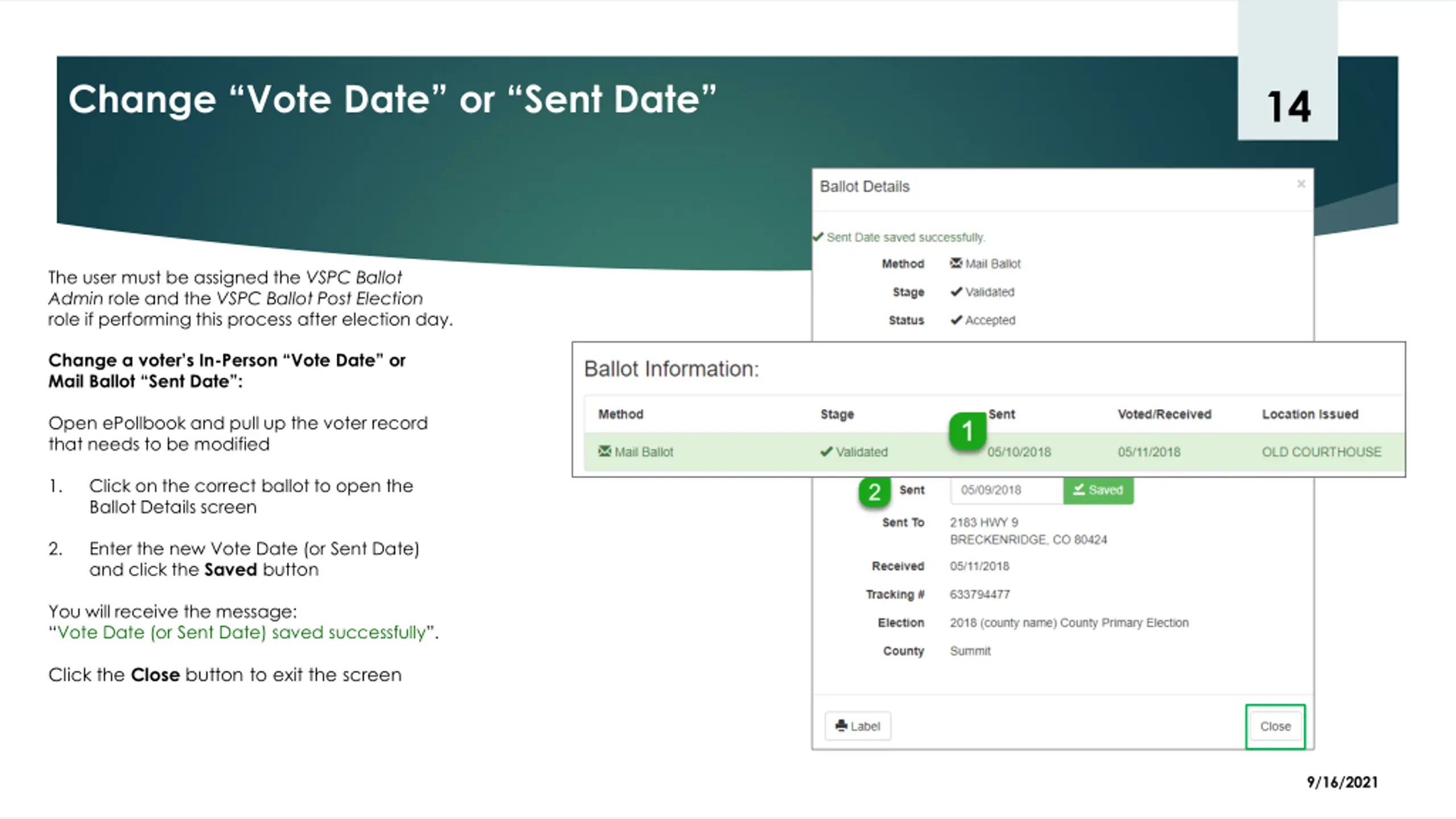
Task: Click the green step 2 badge
Action: (x=874, y=492)
